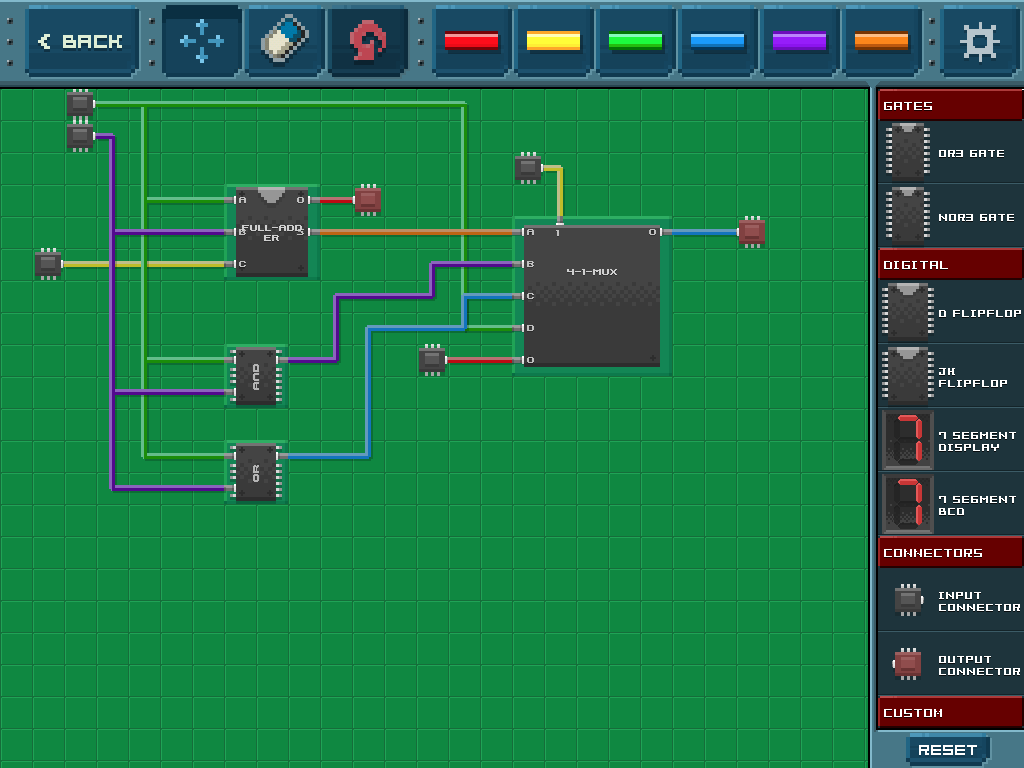Select the eraser tool

click(x=285, y=41)
